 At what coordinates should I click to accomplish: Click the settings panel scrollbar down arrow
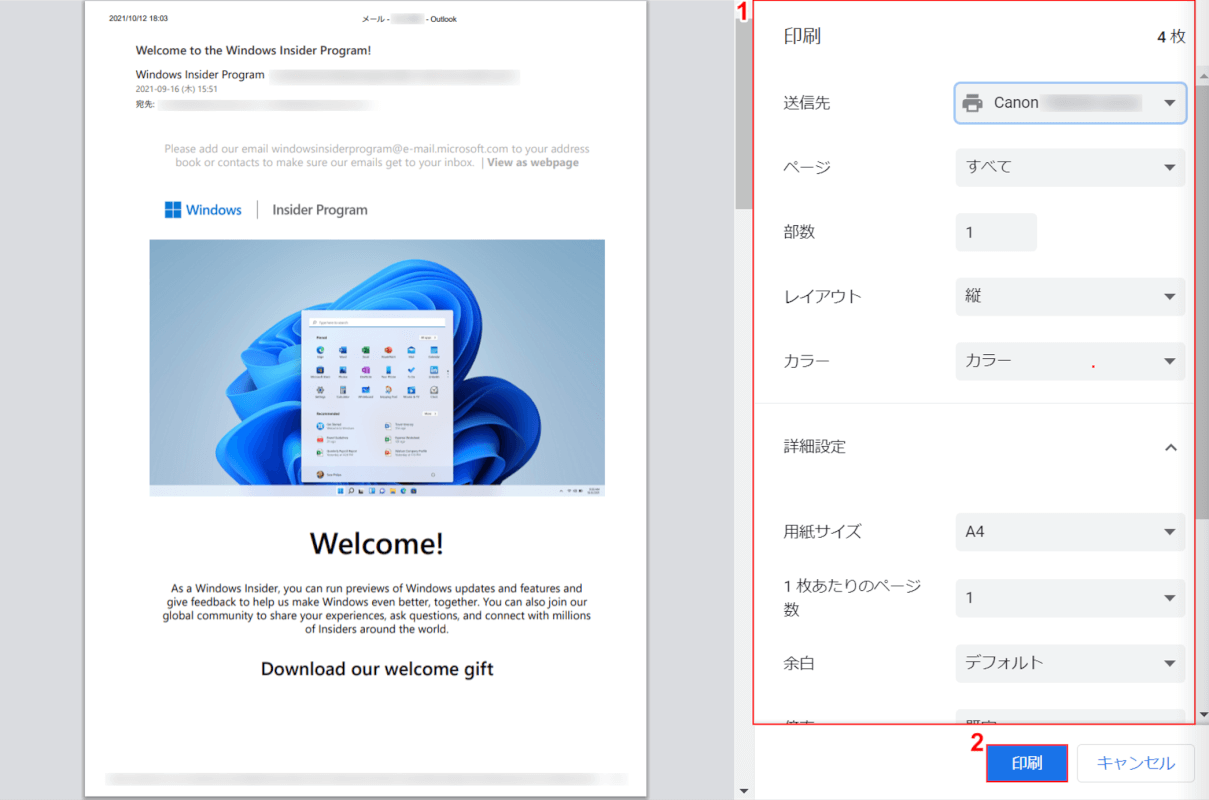tap(1202, 716)
